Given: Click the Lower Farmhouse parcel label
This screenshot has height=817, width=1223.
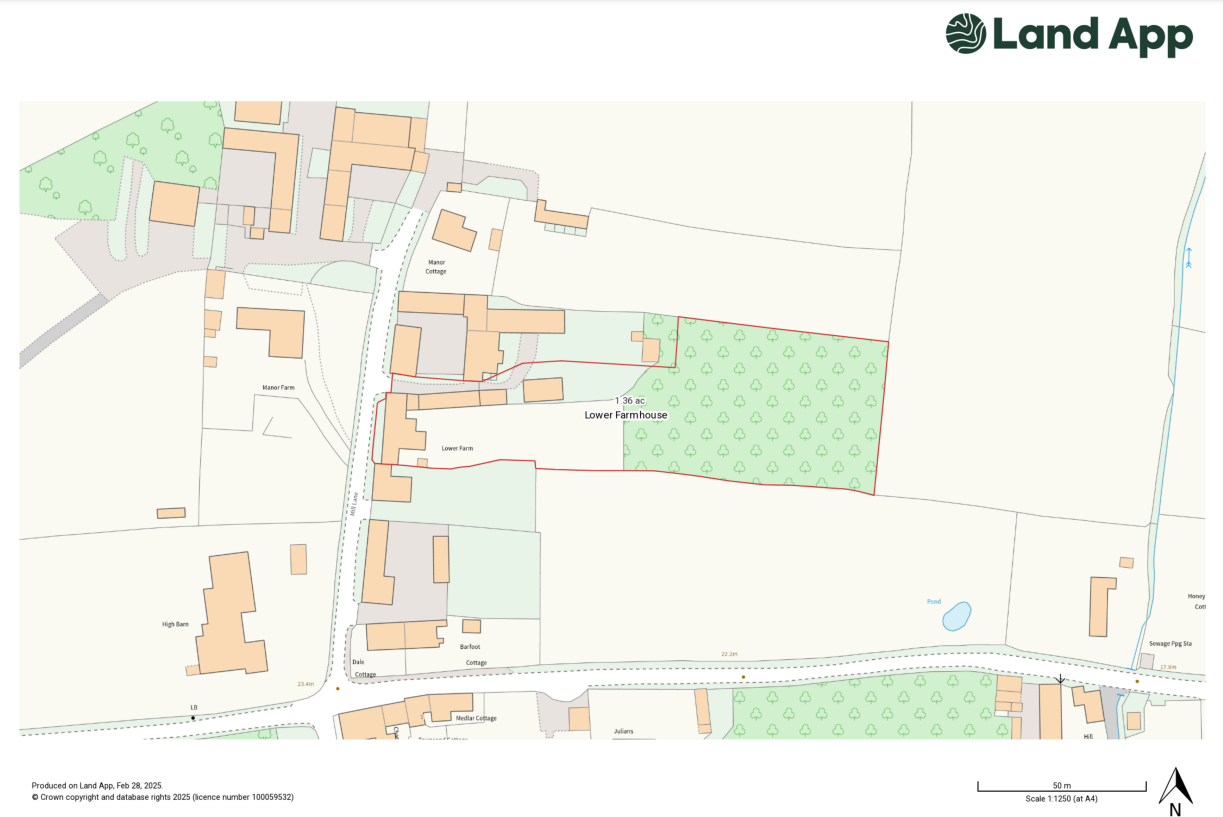Looking at the screenshot, I should [626, 415].
